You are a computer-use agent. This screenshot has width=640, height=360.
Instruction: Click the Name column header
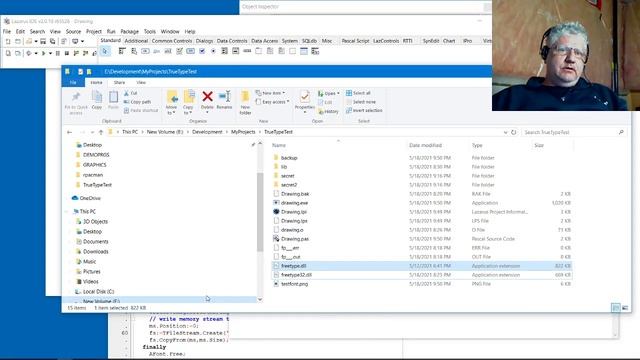(279, 145)
